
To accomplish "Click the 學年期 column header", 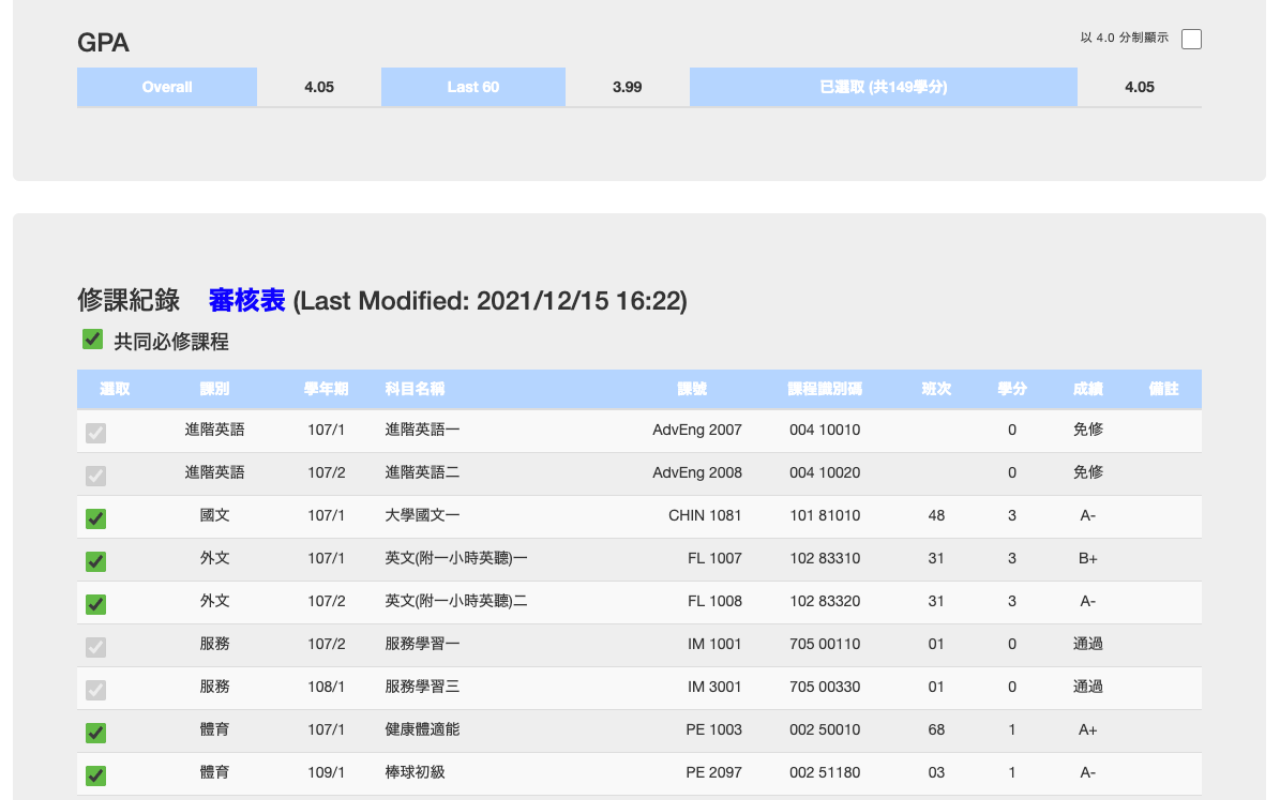I will click(326, 389).
